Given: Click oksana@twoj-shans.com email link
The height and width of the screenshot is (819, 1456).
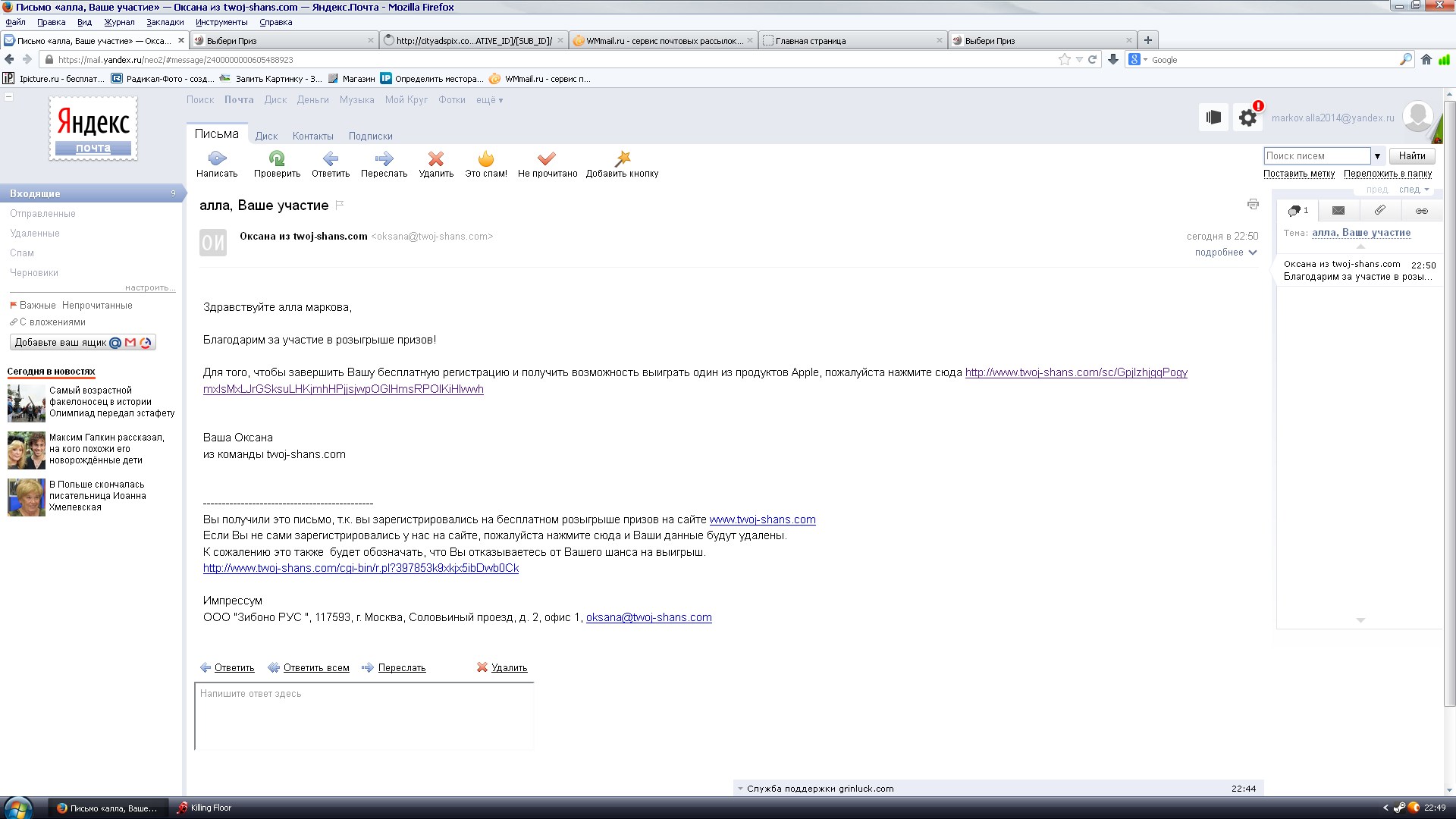Looking at the screenshot, I should click(648, 617).
